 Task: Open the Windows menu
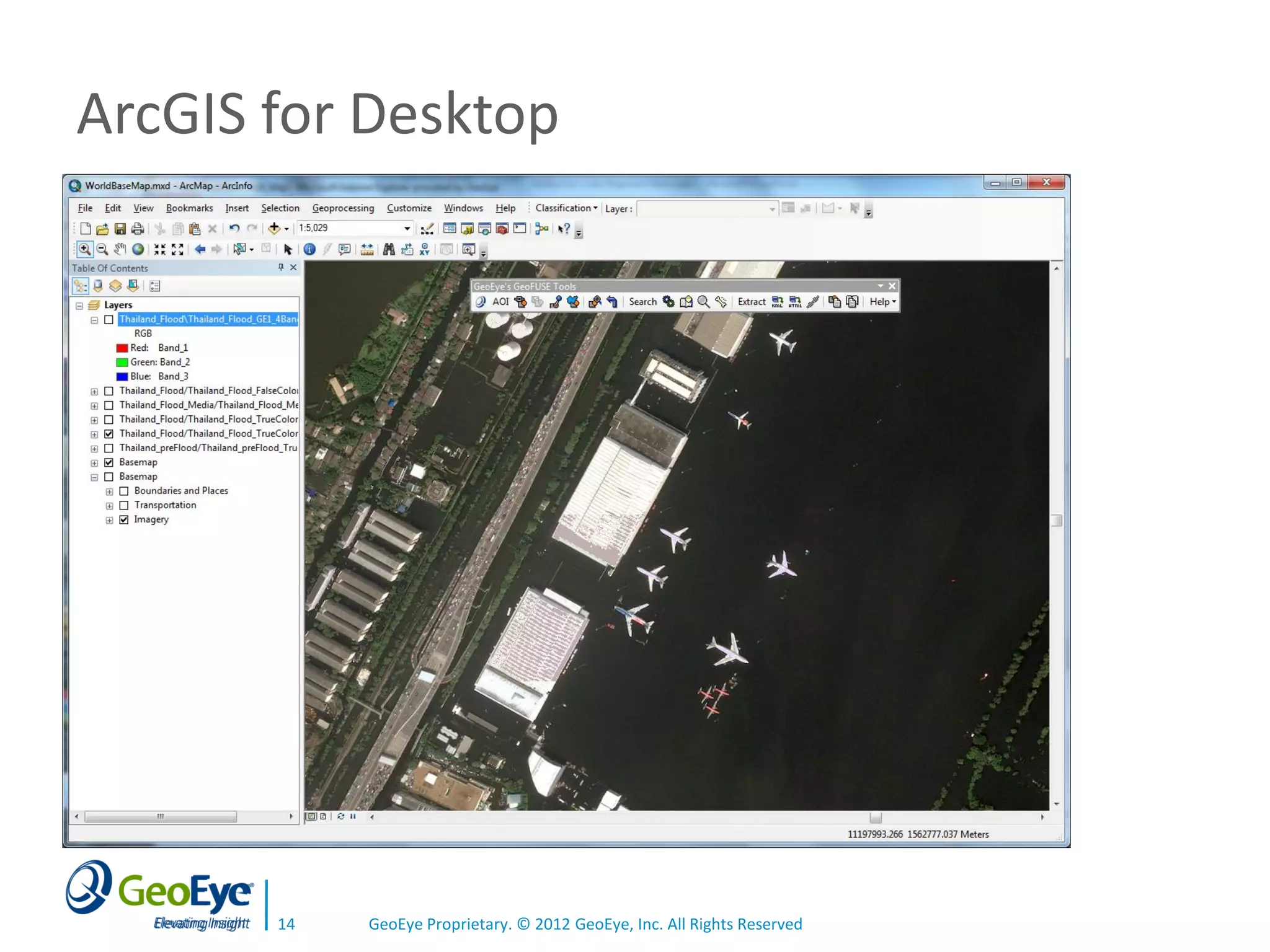463,208
